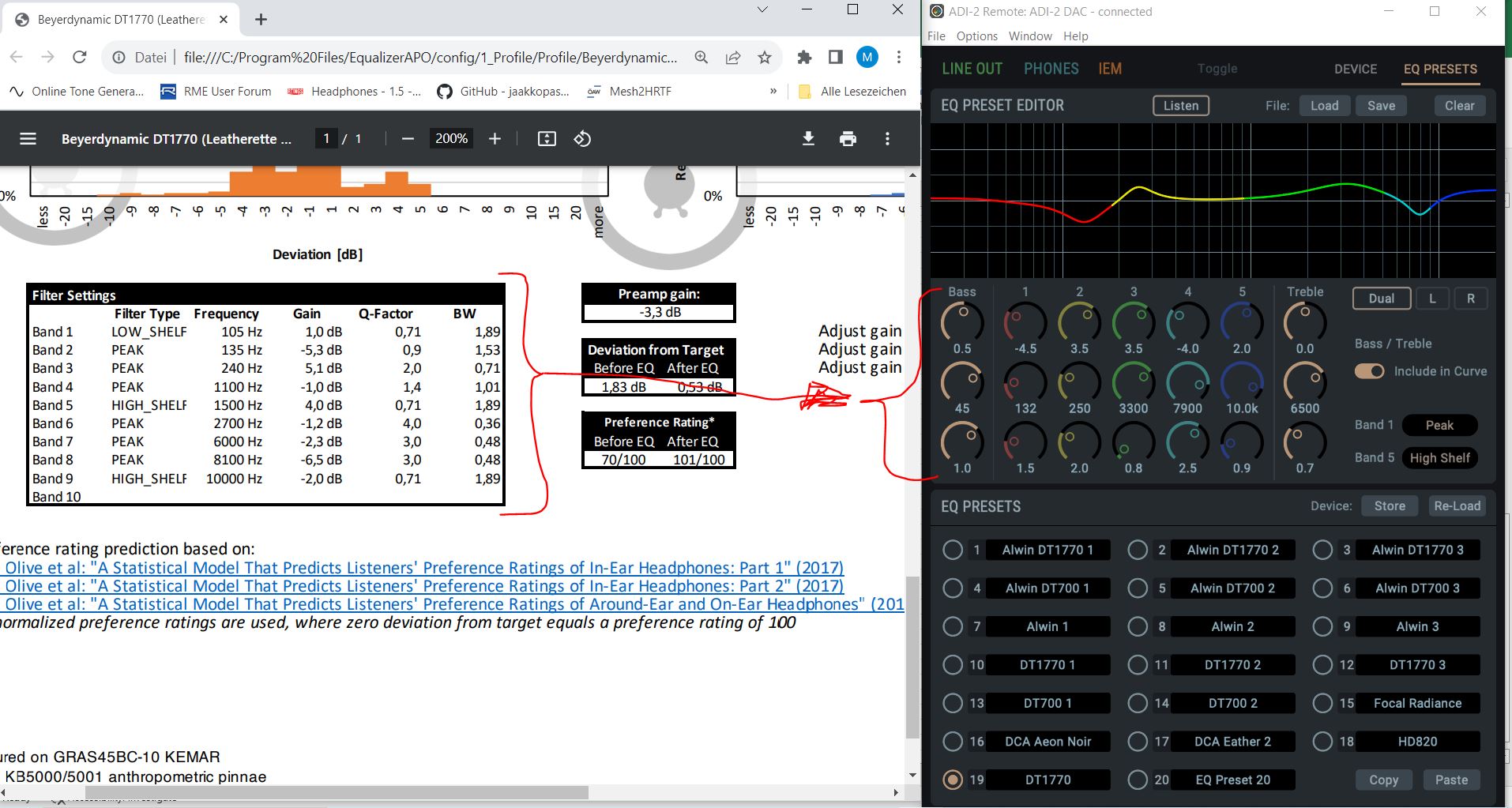Zoom out the PDF with minus
The width and height of the screenshot is (1512, 808).
(408, 139)
